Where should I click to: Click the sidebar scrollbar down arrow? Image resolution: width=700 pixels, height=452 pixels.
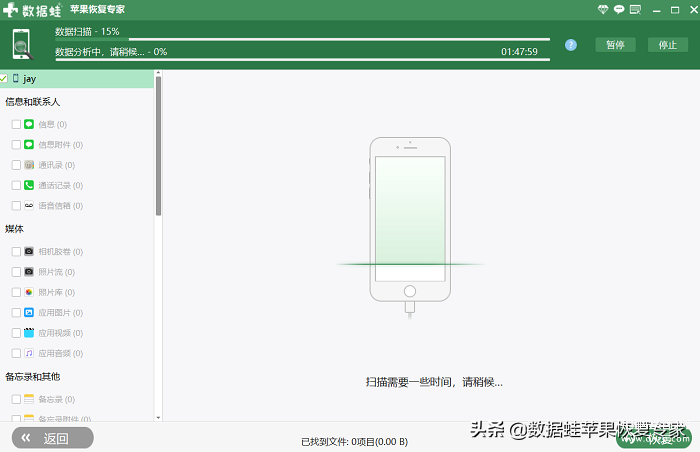[158, 418]
